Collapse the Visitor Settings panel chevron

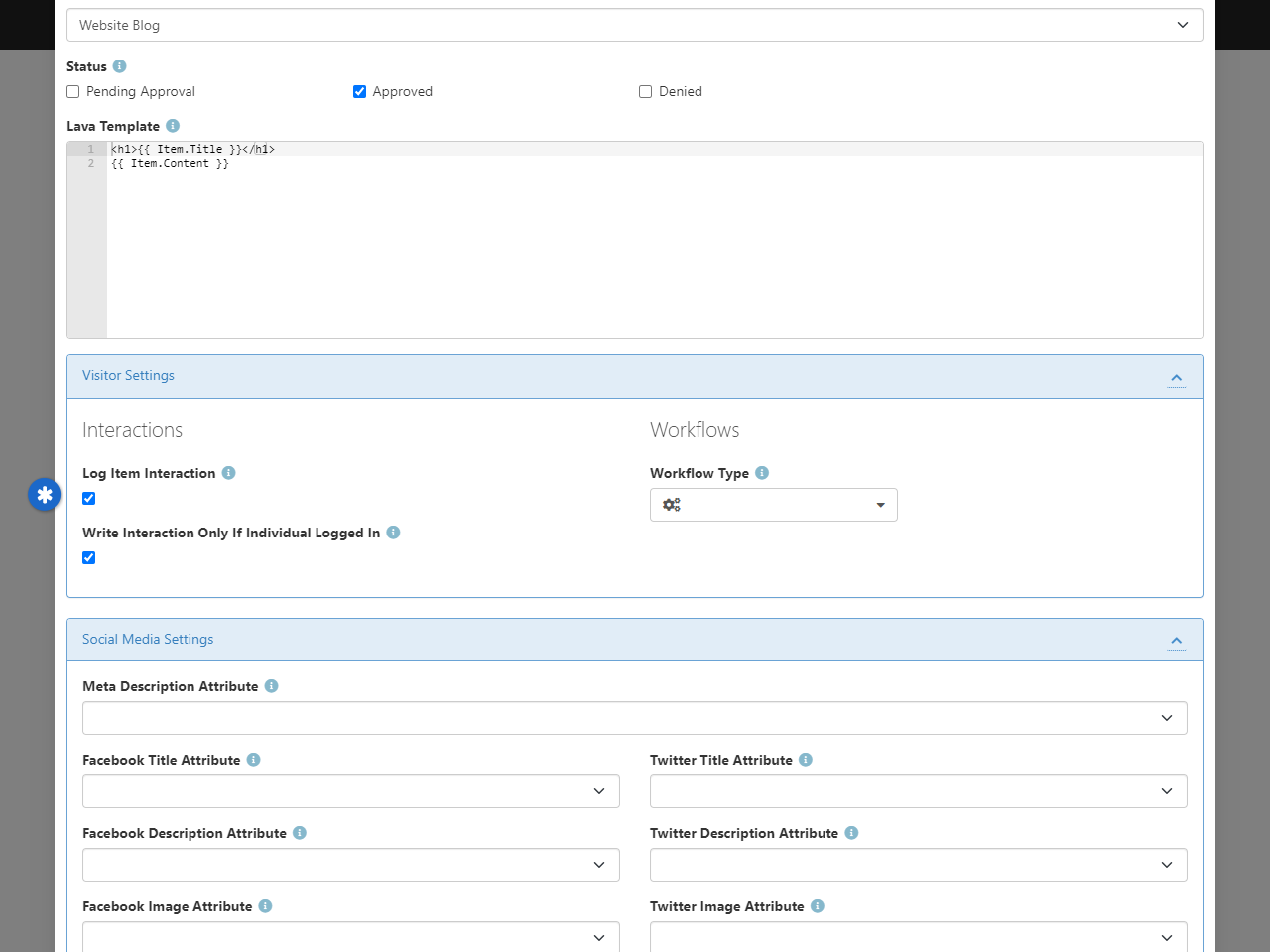[1177, 378]
